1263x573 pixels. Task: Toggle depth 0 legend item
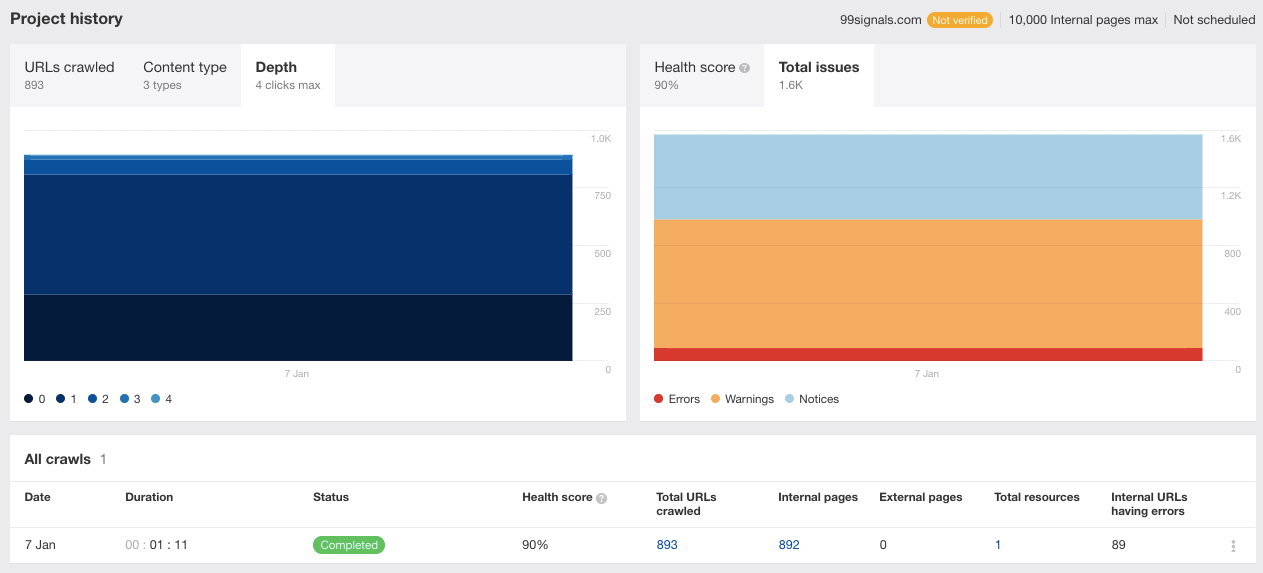coord(35,399)
